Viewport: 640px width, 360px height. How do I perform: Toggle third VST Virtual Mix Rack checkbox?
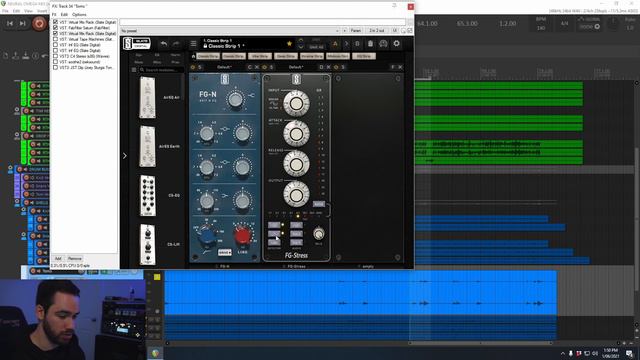(56, 33)
